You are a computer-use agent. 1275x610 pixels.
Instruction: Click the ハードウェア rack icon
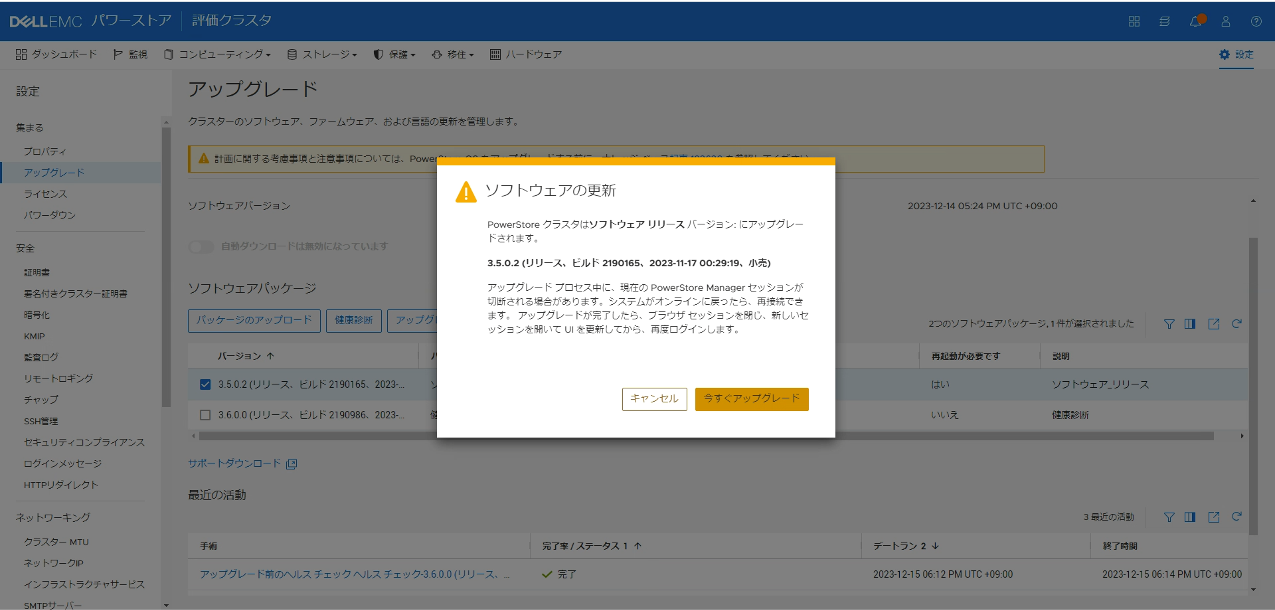point(495,54)
